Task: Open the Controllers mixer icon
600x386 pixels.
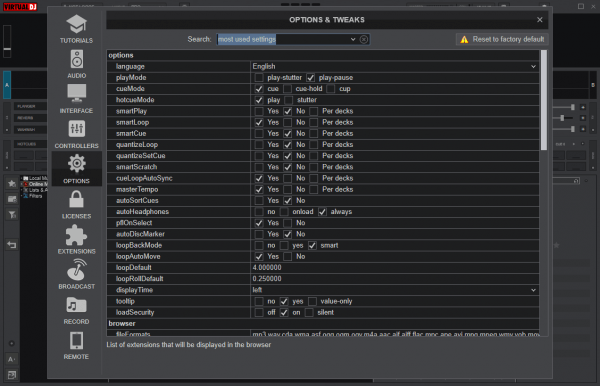Action: coord(77,129)
